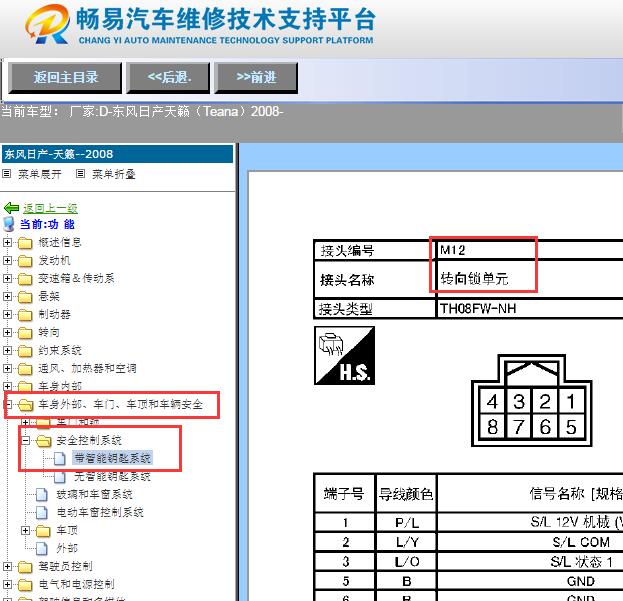Click the folder icon for 转向

pos(25,333)
